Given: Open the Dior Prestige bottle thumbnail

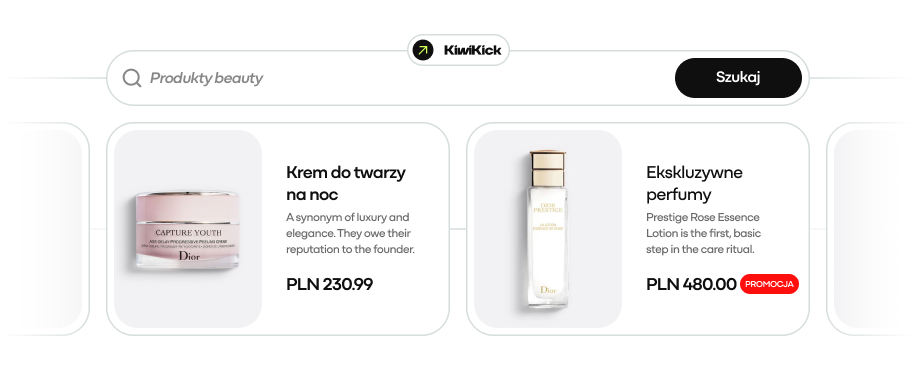Looking at the screenshot, I should (547, 229).
